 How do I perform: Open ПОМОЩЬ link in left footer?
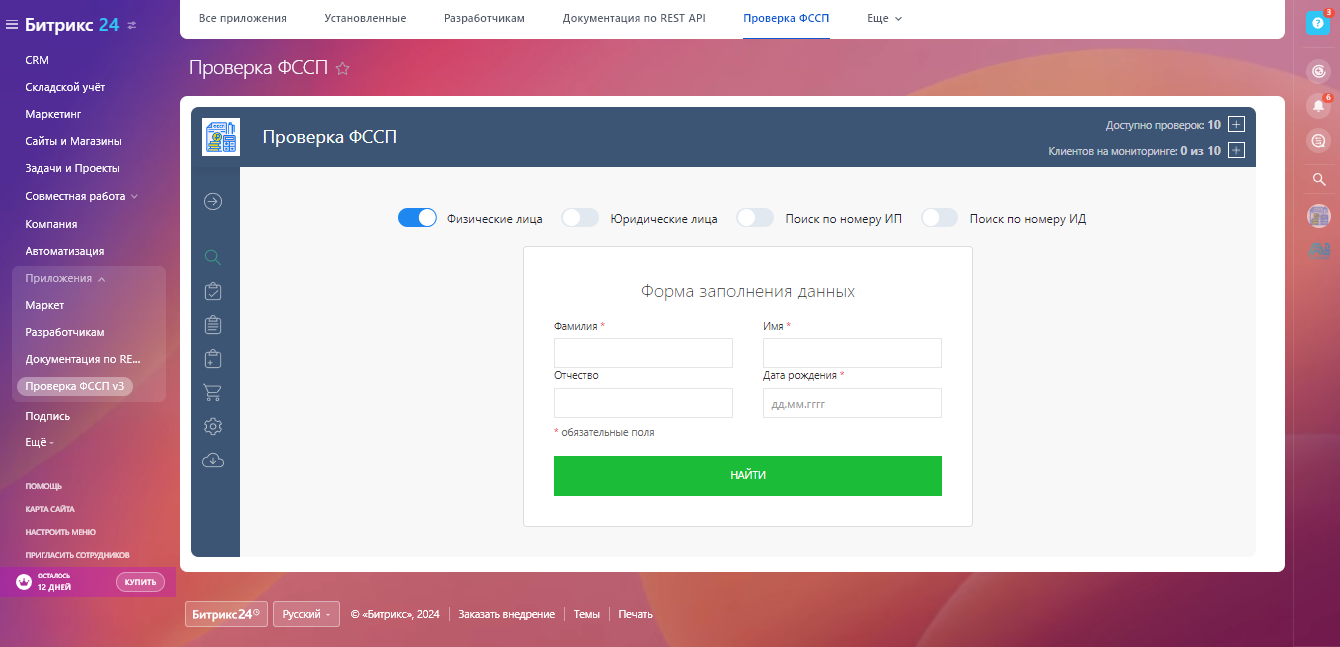point(44,486)
